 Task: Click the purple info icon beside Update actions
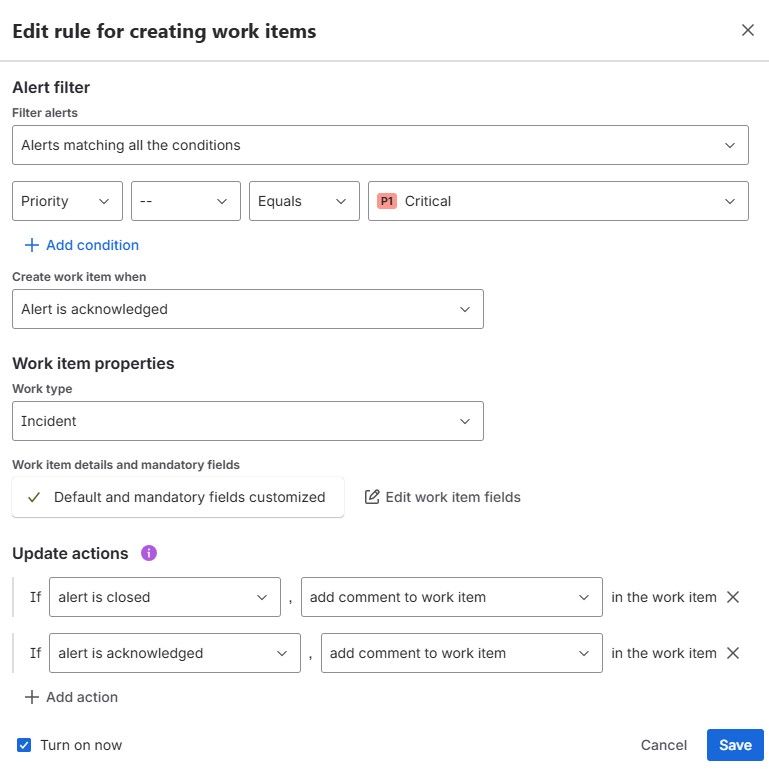point(149,553)
